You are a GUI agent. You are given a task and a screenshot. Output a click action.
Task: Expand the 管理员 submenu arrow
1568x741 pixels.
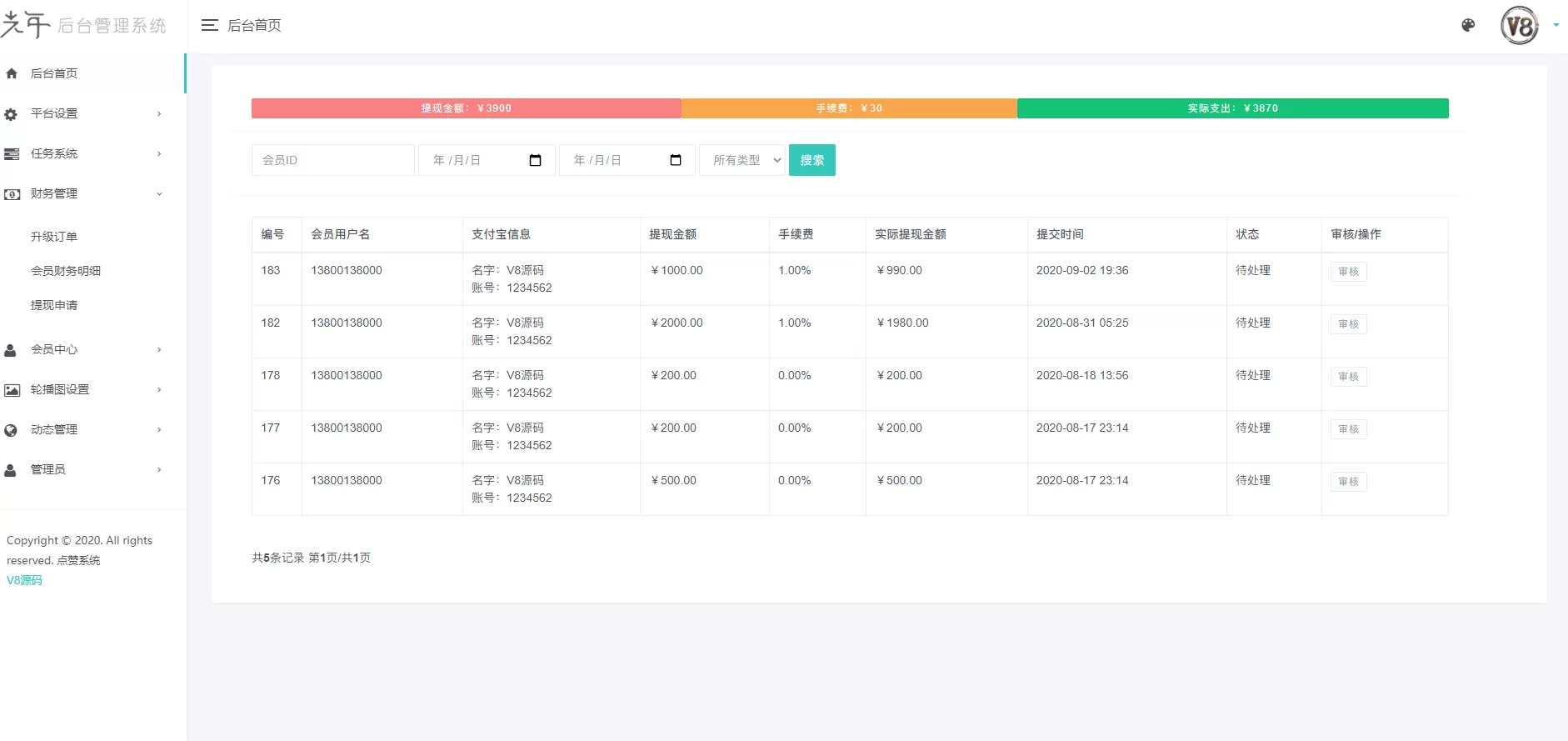point(159,470)
